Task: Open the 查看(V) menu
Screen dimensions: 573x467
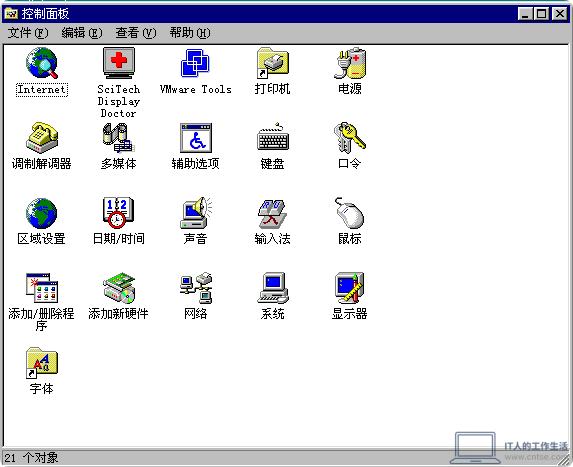Action: click(x=136, y=33)
